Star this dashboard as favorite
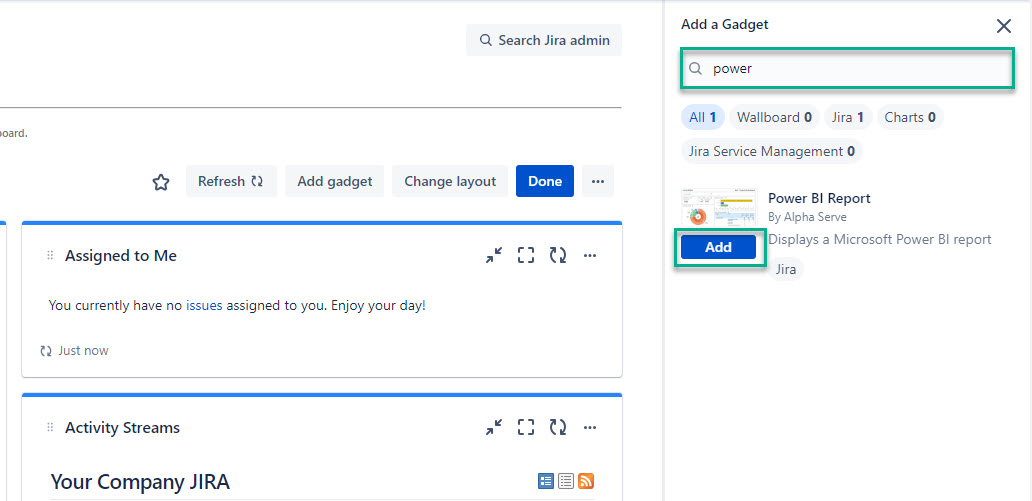The image size is (1032, 501). [160, 182]
